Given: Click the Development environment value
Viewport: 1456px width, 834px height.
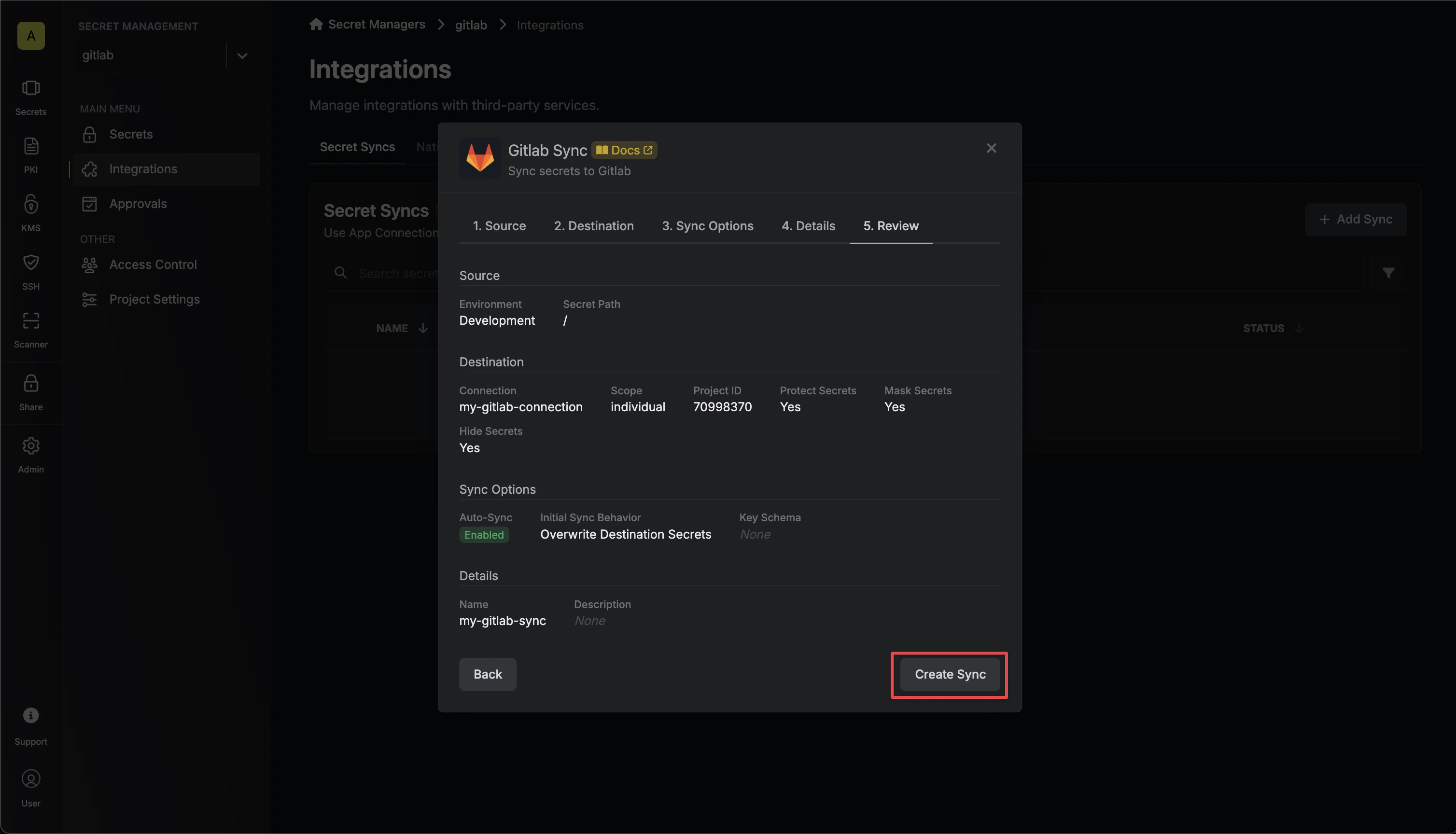Looking at the screenshot, I should [497, 321].
